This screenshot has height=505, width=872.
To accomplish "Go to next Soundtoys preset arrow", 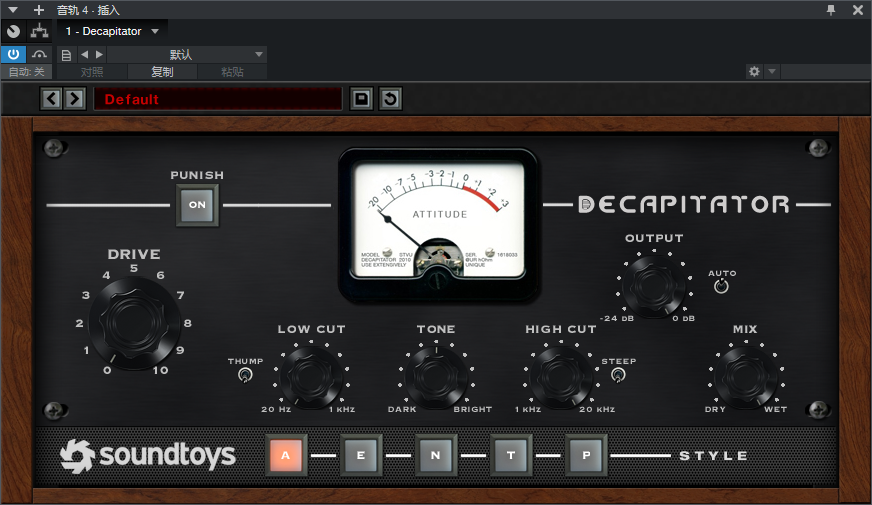I will pyautogui.click(x=75, y=99).
